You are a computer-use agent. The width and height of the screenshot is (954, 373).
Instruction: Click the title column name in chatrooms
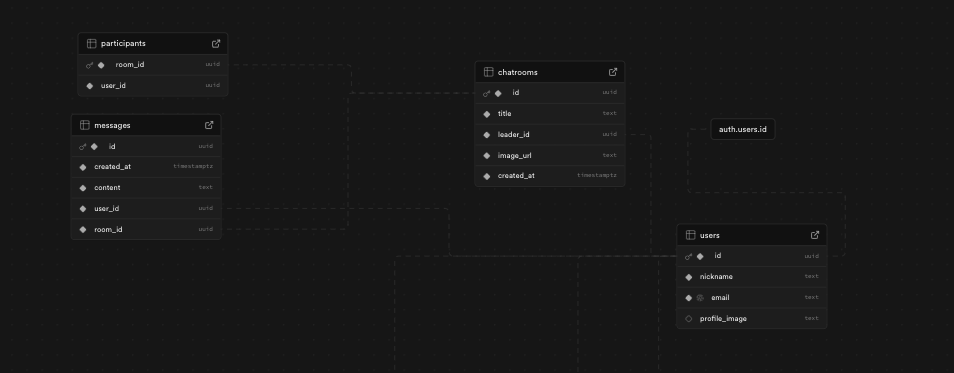[505, 114]
